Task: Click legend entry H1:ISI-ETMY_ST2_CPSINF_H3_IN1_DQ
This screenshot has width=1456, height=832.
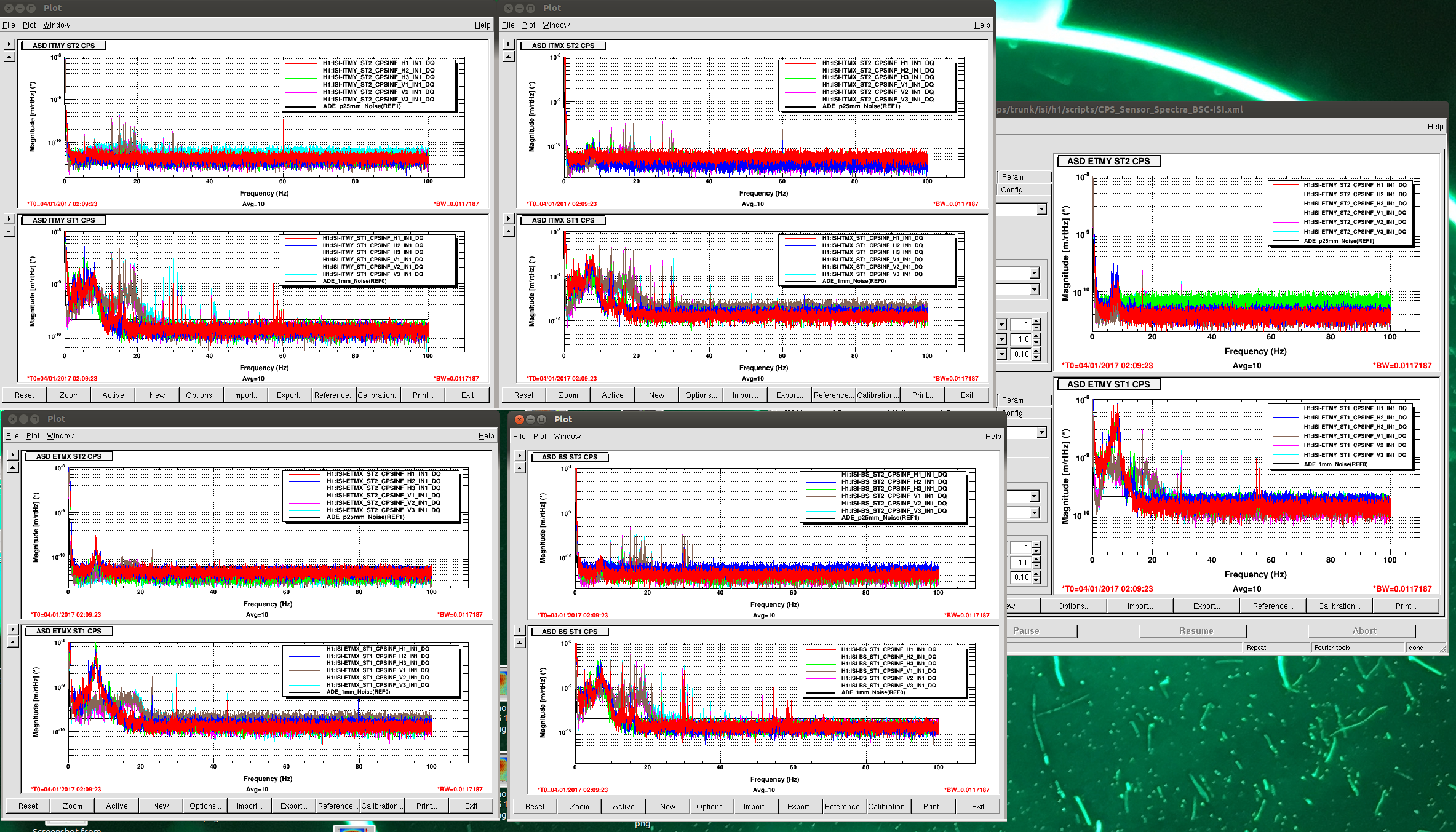Action: point(1355,204)
